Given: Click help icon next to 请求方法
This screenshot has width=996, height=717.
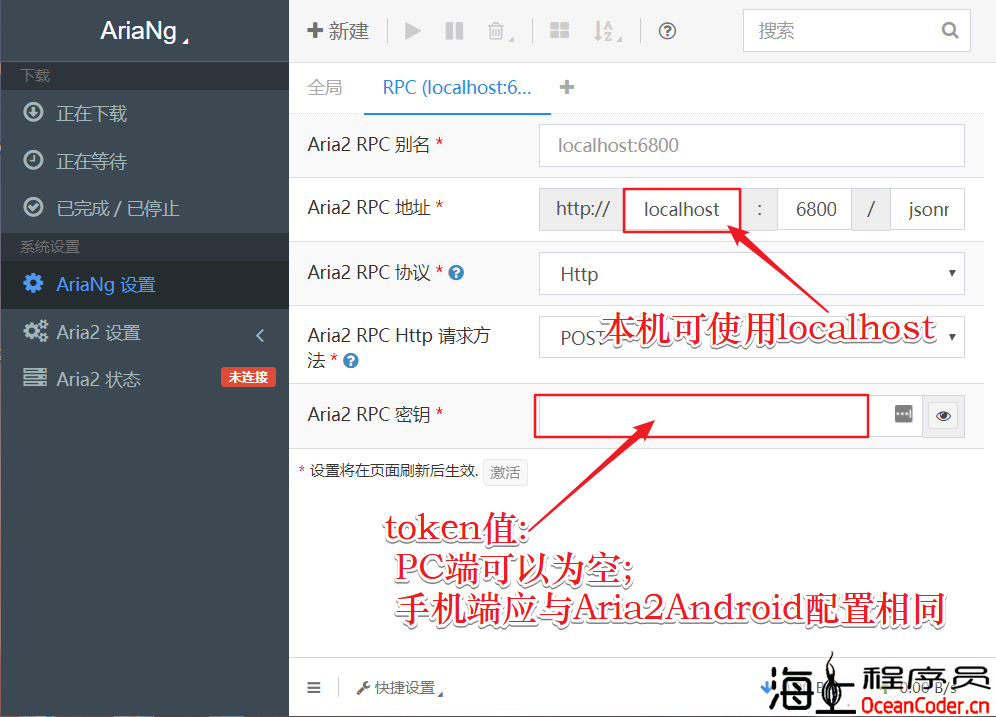Looking at the screenshot, I should click(351, 361).
